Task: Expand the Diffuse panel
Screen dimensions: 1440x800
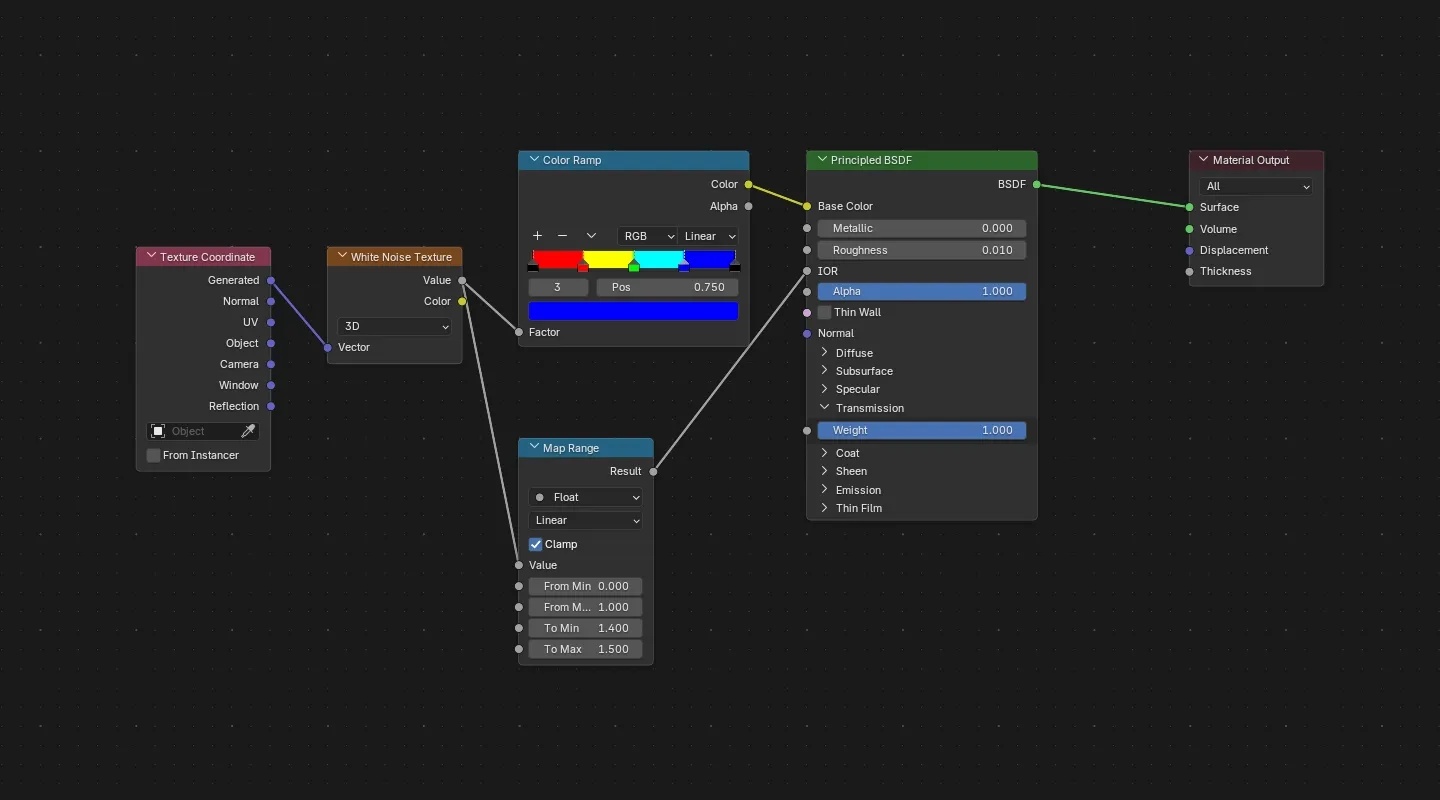Action: (x=824, y=352)
